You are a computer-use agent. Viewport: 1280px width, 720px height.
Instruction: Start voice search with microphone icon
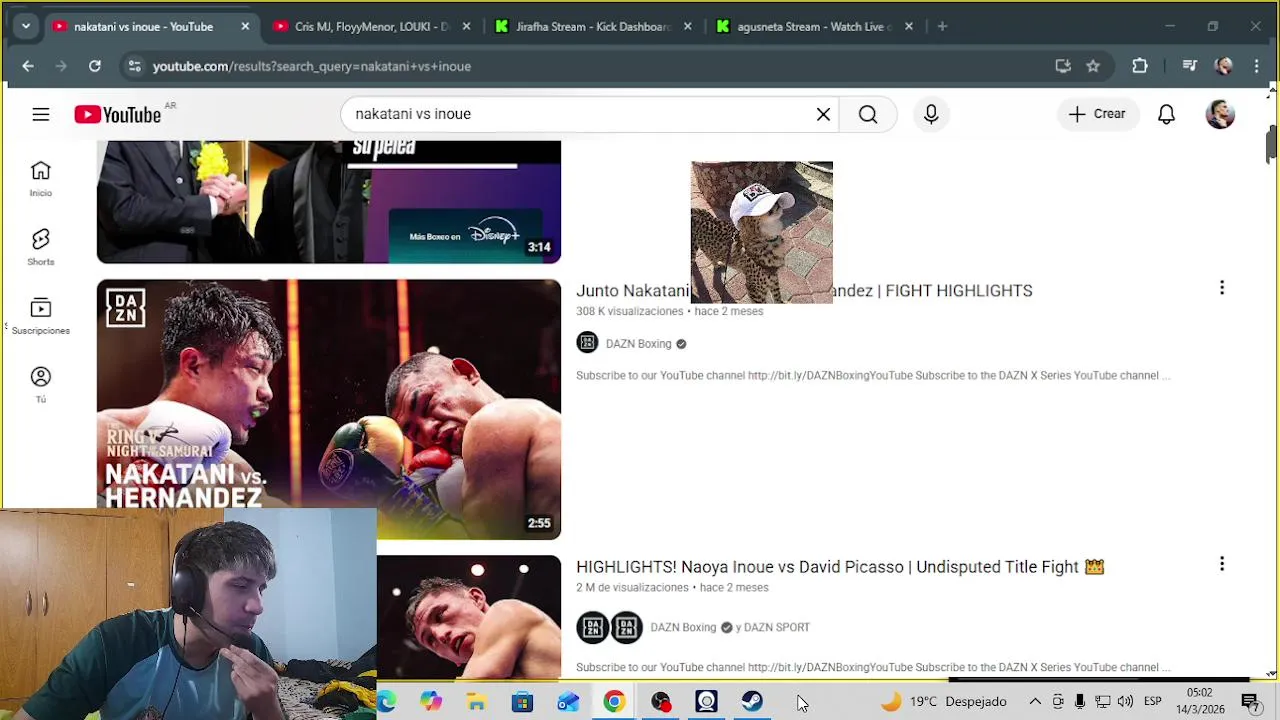(931, 114)
